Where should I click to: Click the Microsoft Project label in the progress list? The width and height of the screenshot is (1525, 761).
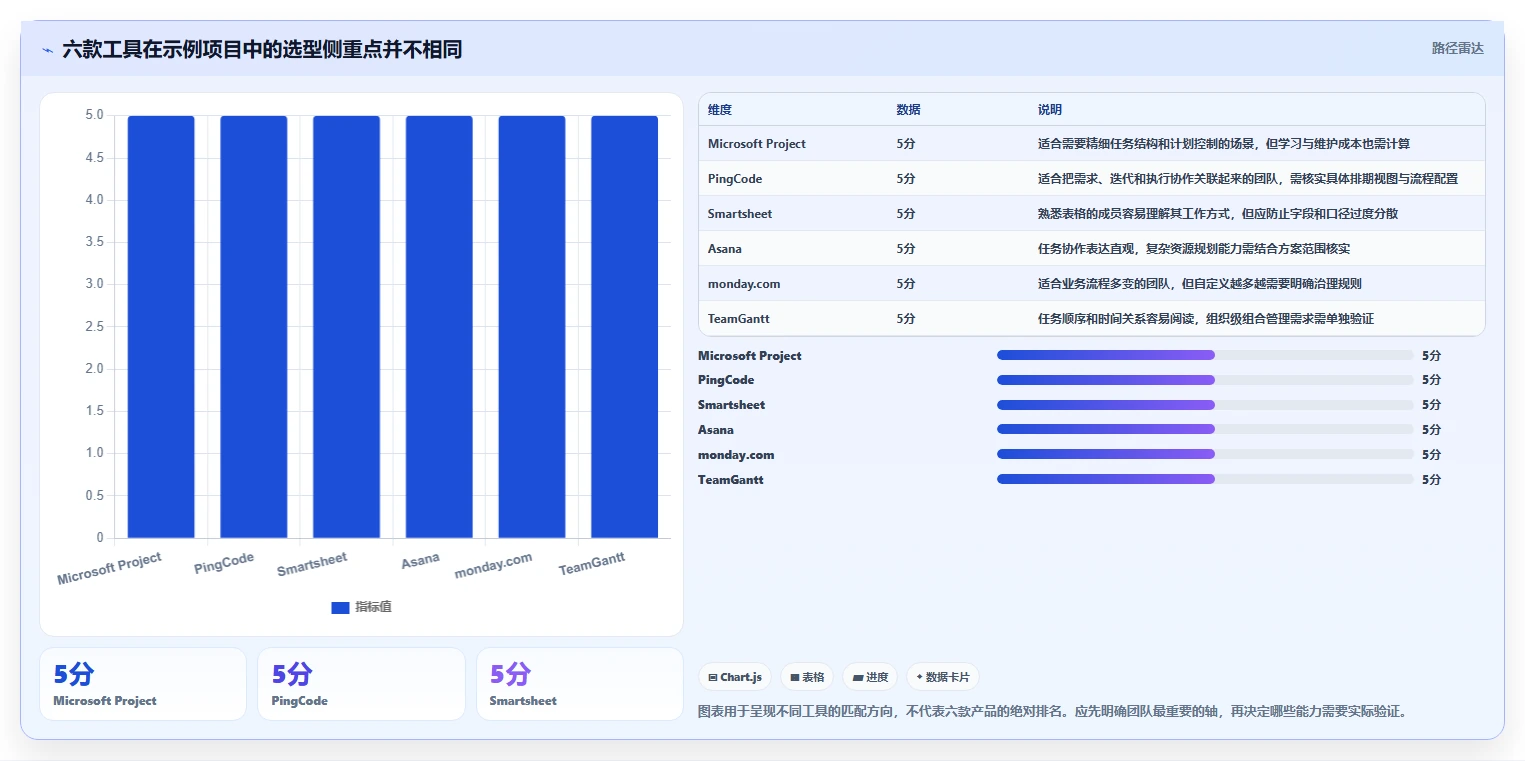pyautogui.click(x=750, y=356)
